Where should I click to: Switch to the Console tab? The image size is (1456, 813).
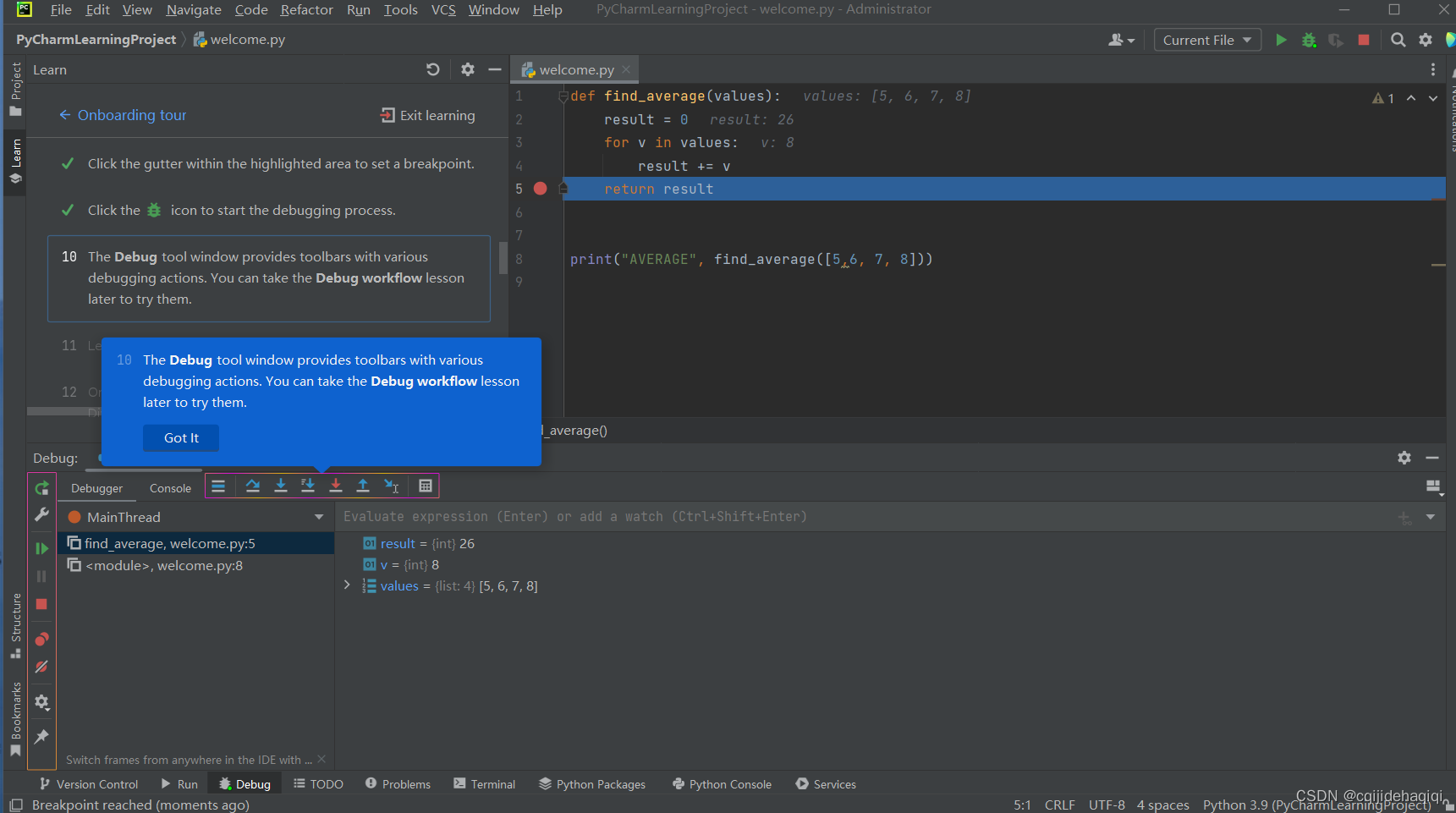tap(170, 488)
